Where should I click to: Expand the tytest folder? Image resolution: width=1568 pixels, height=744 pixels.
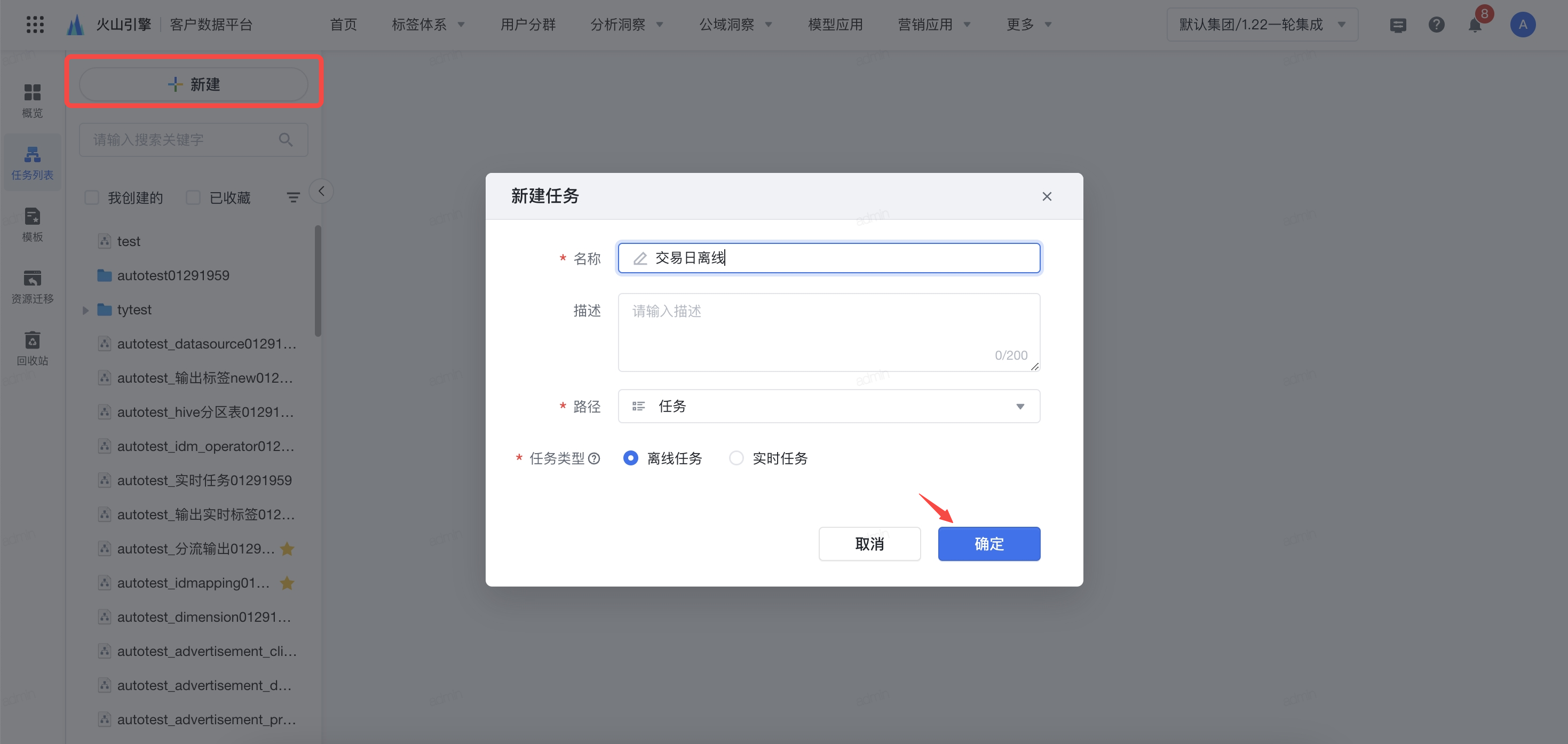point(86,310)
